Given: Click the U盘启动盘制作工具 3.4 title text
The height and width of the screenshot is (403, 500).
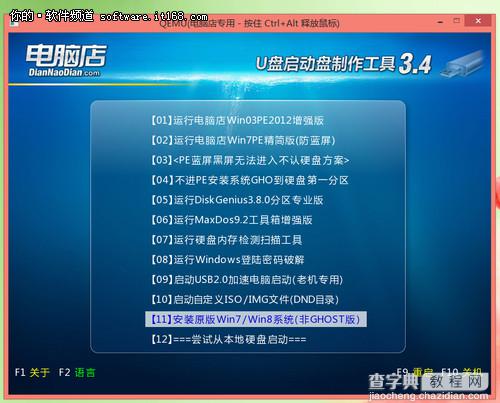Looking at the screenshot, I should click(344, 63).
